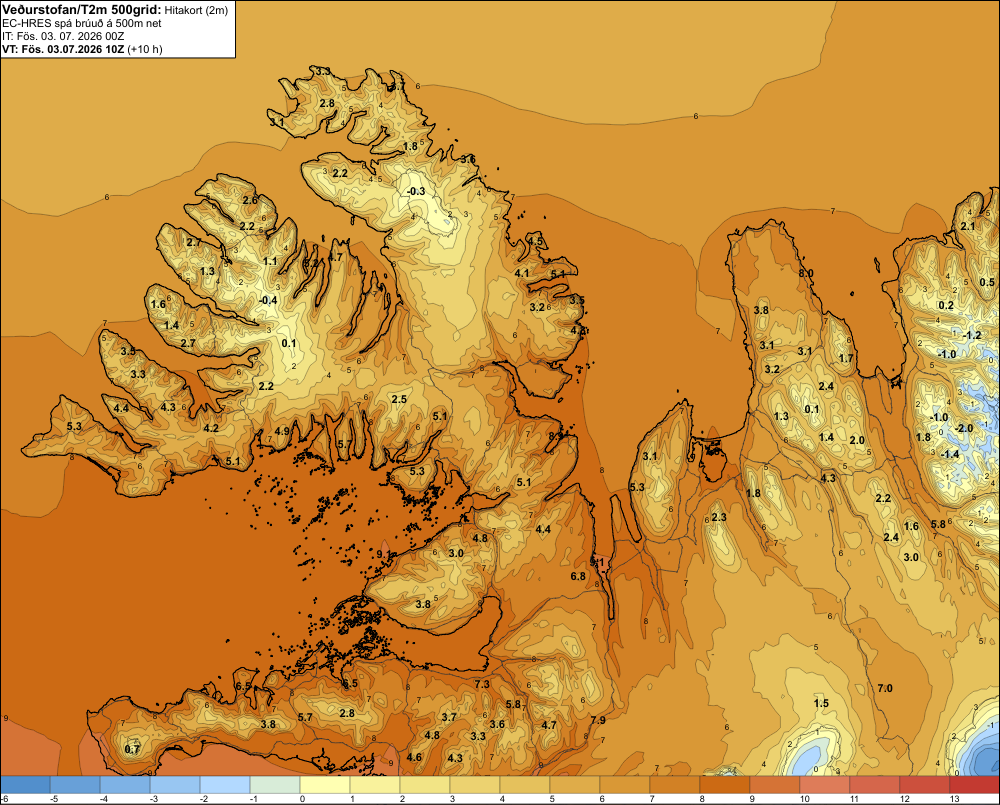Viewport: 1000px width, 805px height.
Task: Click the -2.0 temperature label in eastern highlands
Action: tap(964, 428)
